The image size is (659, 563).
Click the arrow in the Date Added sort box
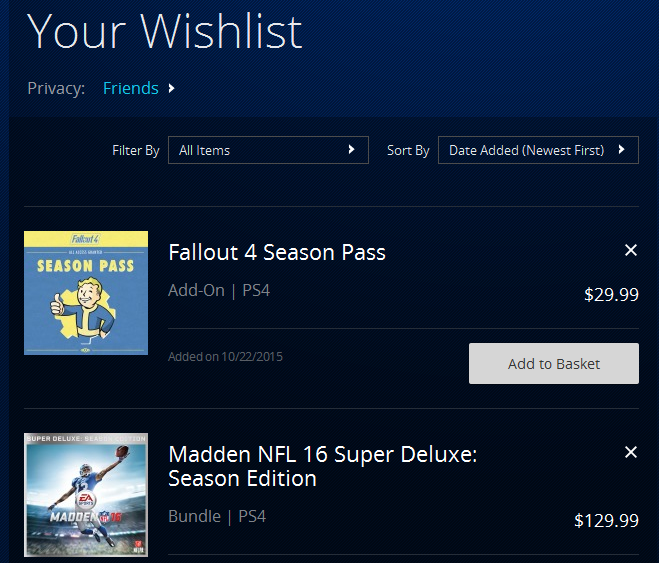pyautogui.click(x=622, y=150)
